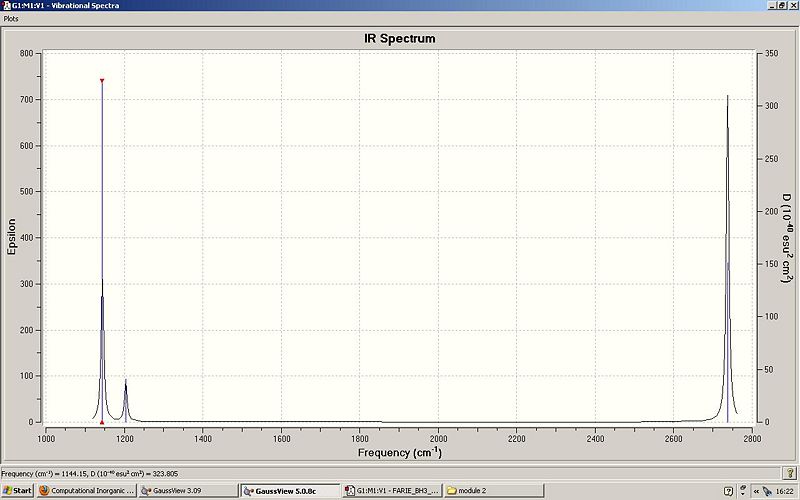Screen dimensions: 800x500
Task: Minimize the Vibrational Spectra window
Action: click(772, 5)
